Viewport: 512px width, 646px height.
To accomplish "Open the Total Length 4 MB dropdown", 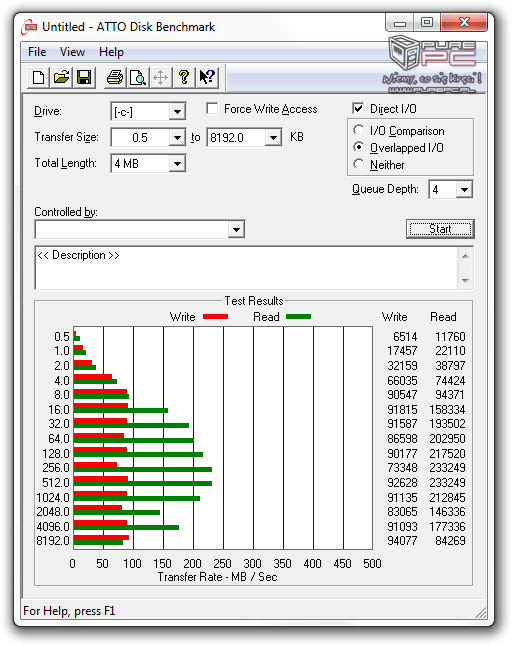I will pos(177,164).
